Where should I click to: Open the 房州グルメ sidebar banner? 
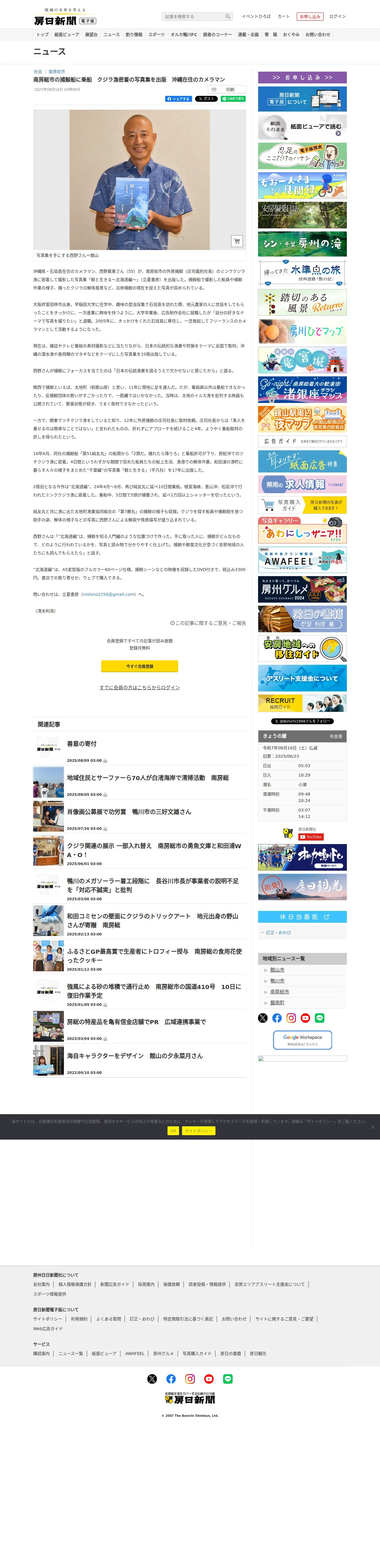pos(303,590)
